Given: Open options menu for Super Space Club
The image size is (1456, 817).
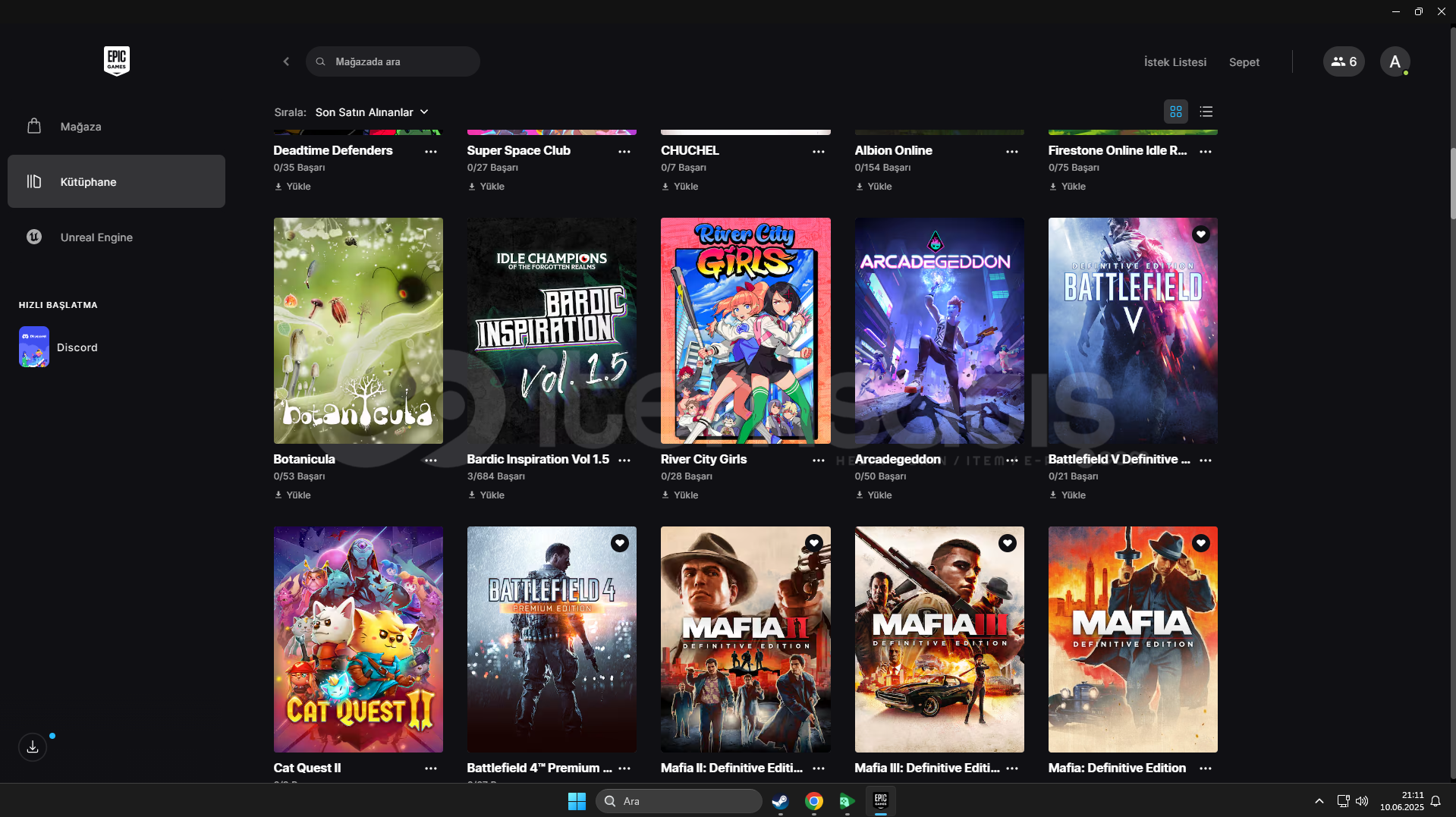Looking at the screenshot, I should pyautogui.click(x=624, y=152).
